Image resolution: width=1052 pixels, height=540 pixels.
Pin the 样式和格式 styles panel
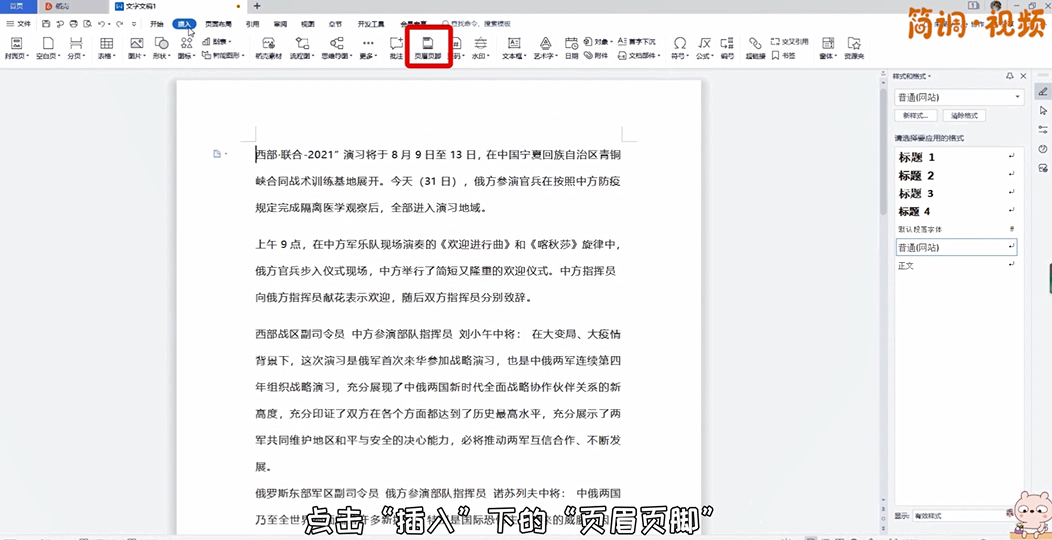1010,76
